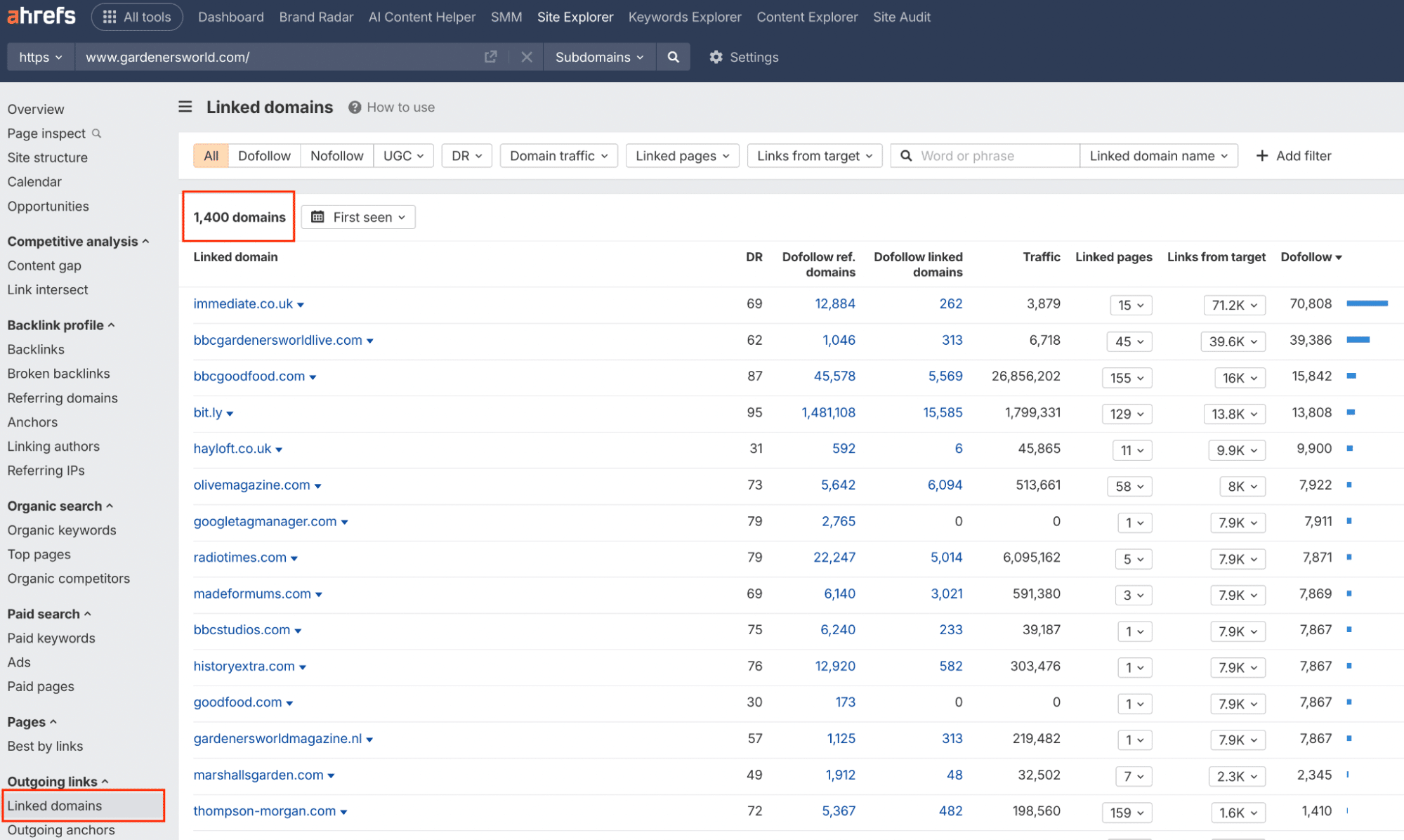Open the Subdomains mode dropdown
1404x840 pixels.
[598, 57]
